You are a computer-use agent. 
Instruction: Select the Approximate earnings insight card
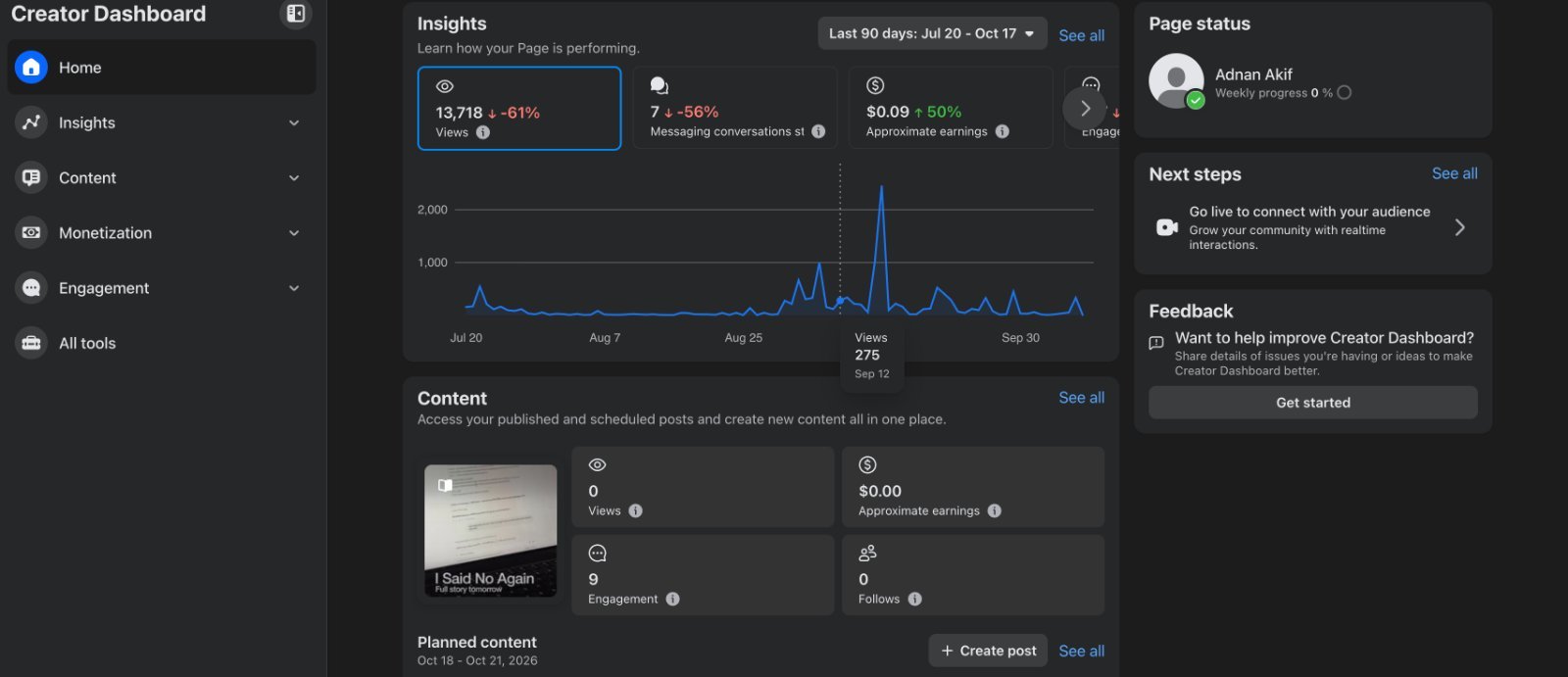point(951,108)
